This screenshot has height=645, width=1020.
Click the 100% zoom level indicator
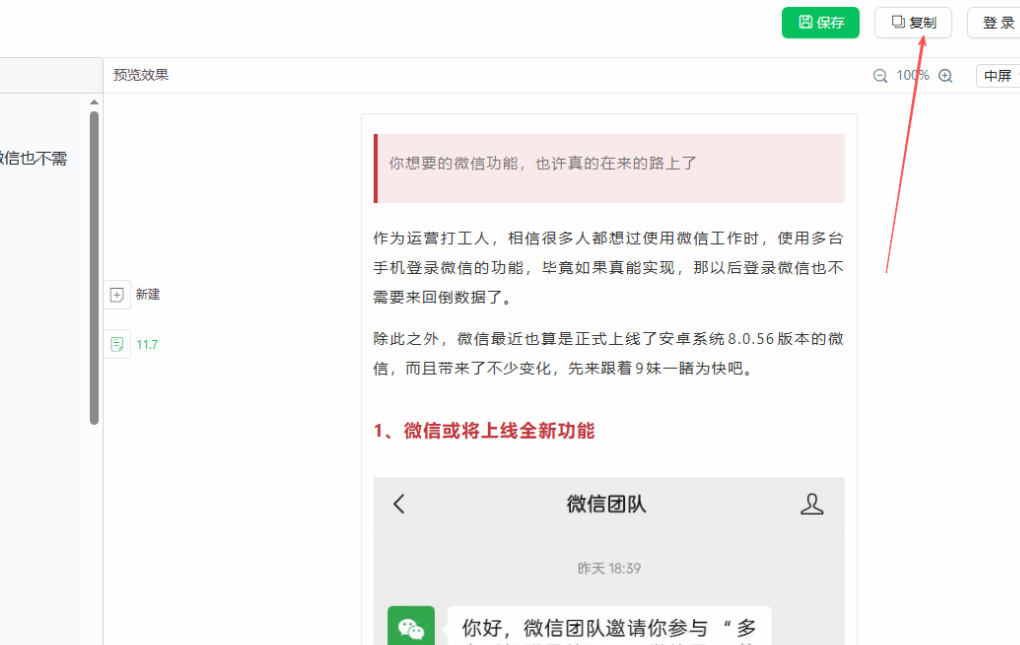click(x=912, y=76)
